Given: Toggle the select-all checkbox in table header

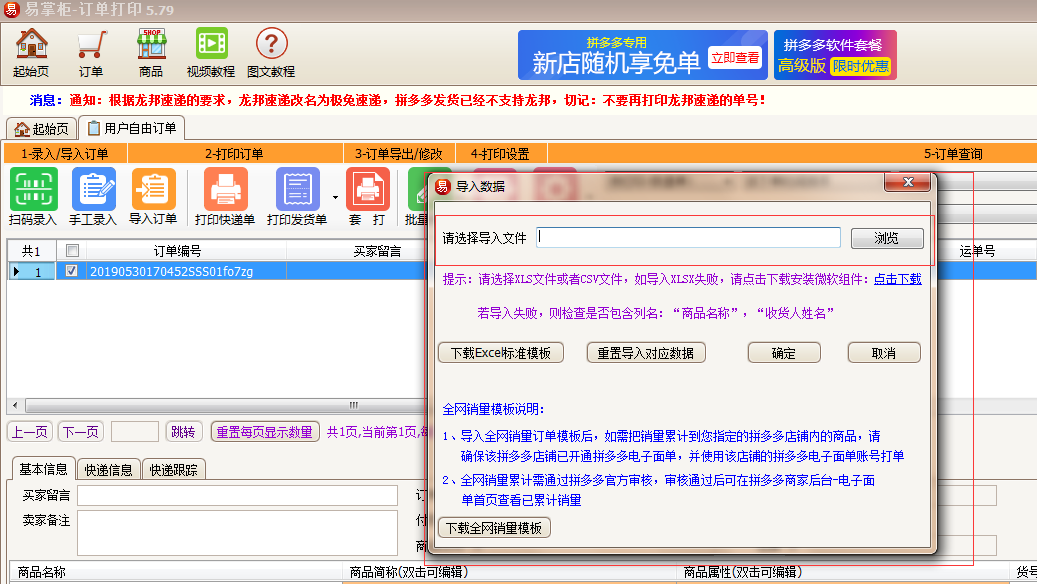Looking at the screenshot, I should pos(72,250).
